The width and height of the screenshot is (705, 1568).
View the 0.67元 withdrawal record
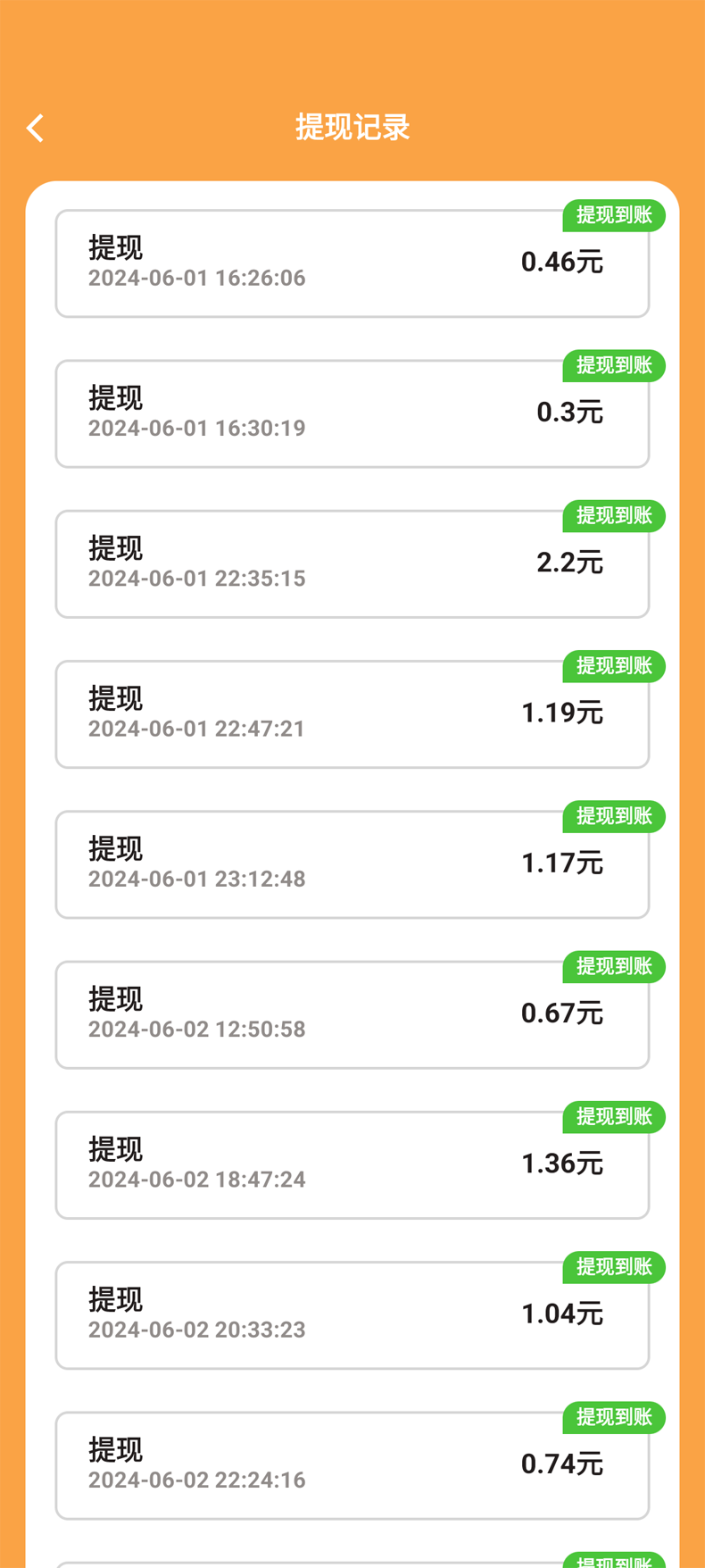(x=352, y=1015)
